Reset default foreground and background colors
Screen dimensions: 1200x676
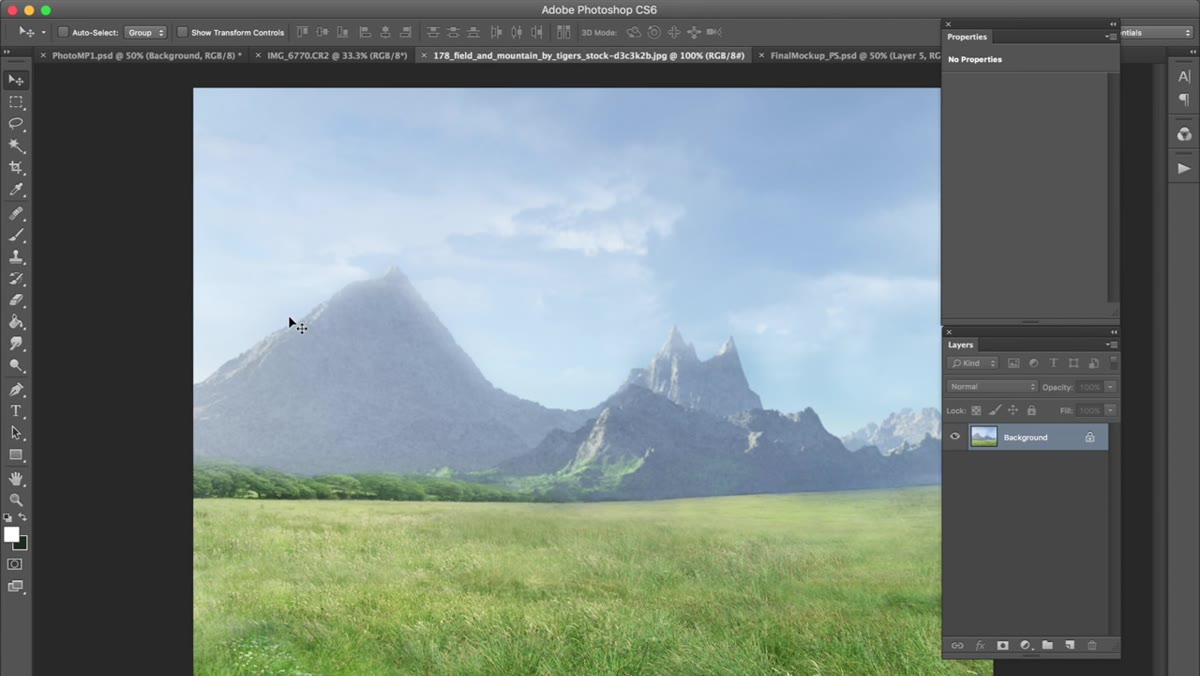[8, 518]
